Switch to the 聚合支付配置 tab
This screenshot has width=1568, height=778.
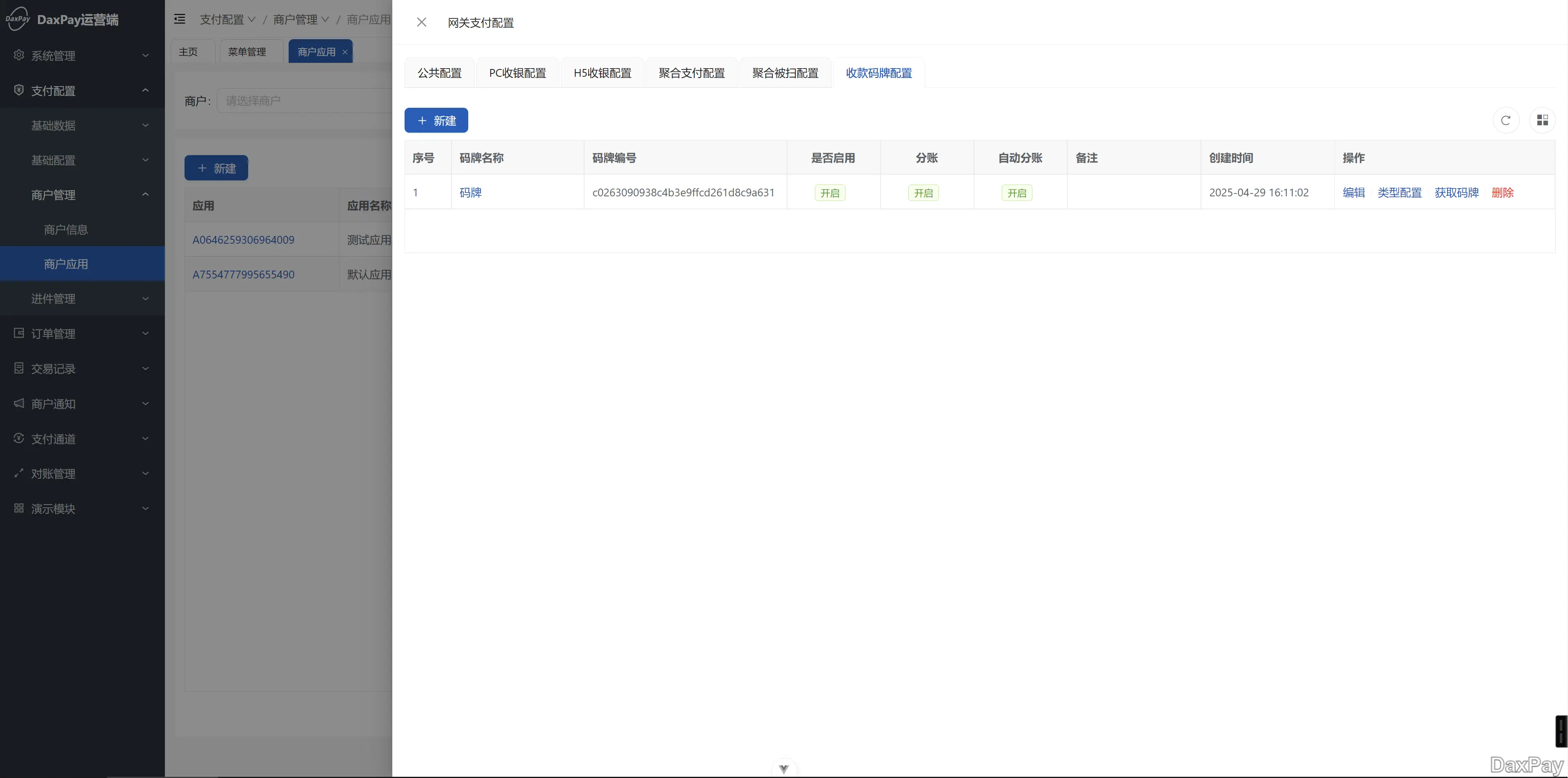[692, 73]
